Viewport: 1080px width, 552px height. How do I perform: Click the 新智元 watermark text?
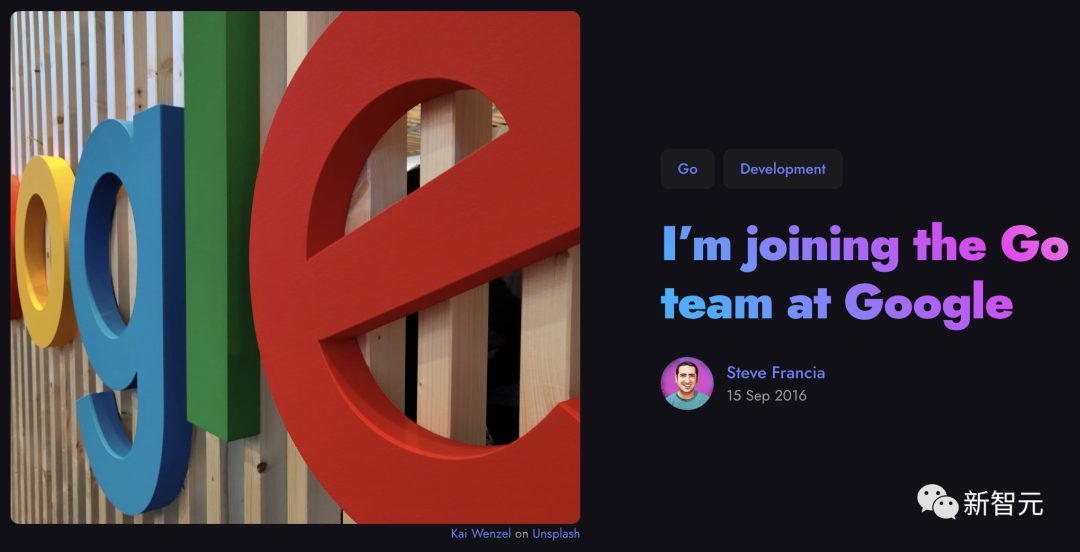1003,503
